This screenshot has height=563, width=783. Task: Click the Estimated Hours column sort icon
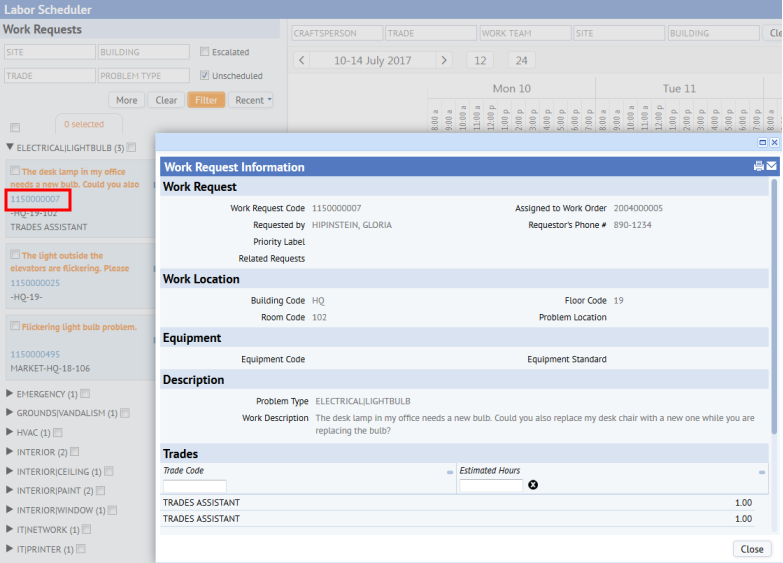tap(764, 471)
